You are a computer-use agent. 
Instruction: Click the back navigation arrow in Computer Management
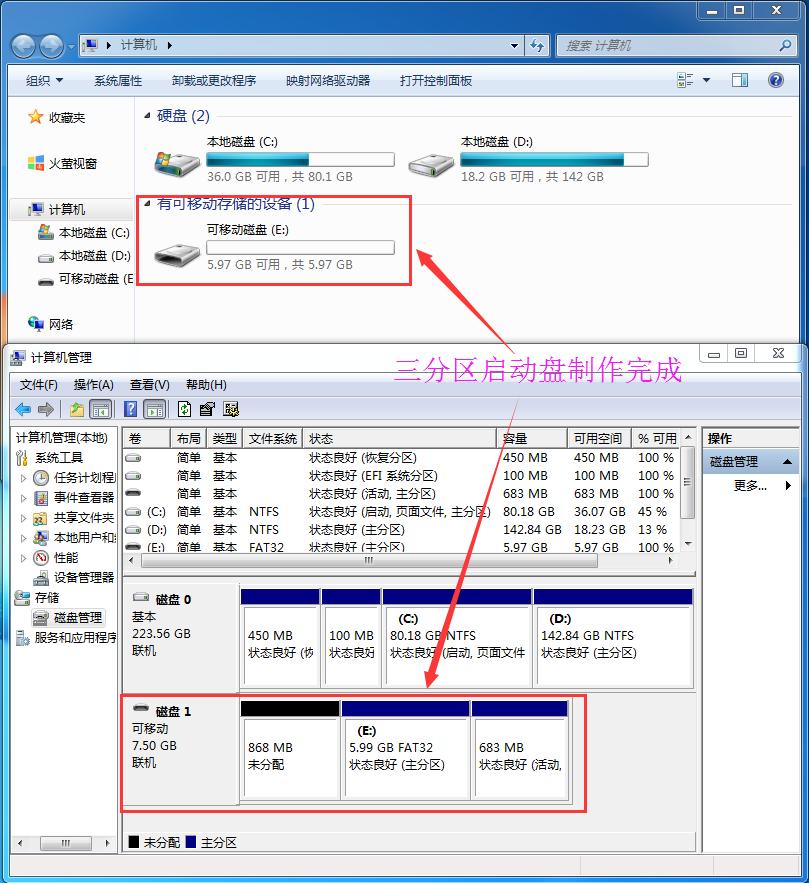[x=22, y=409]
